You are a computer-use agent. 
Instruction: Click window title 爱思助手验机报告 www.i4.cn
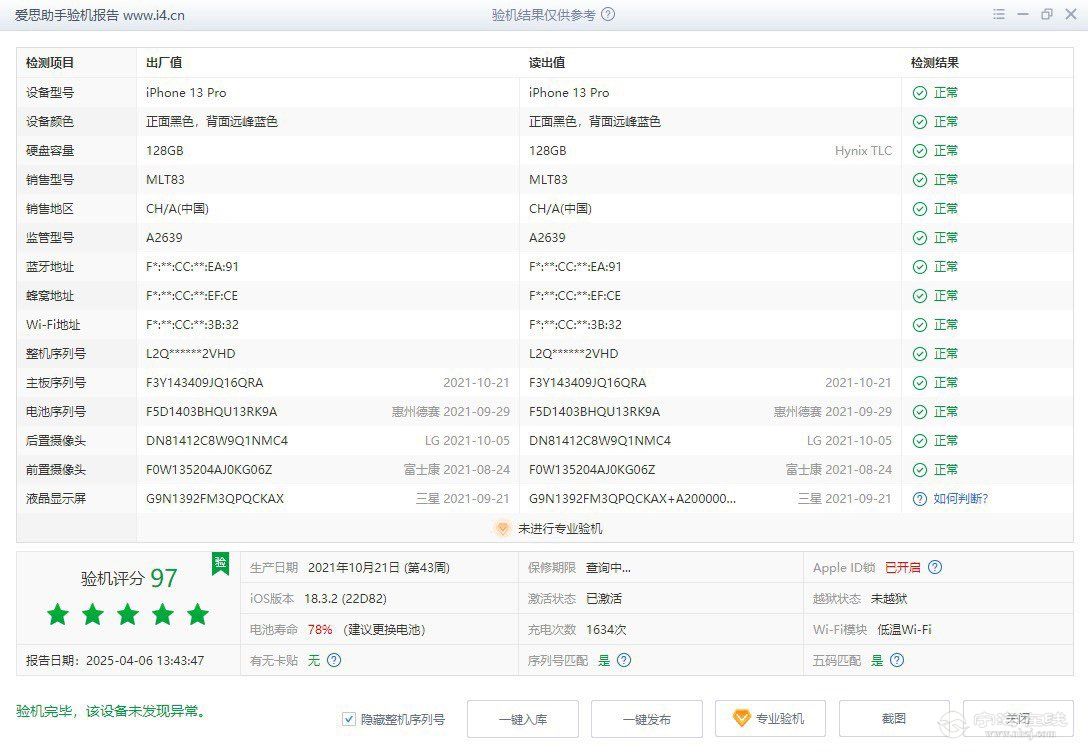100,15
